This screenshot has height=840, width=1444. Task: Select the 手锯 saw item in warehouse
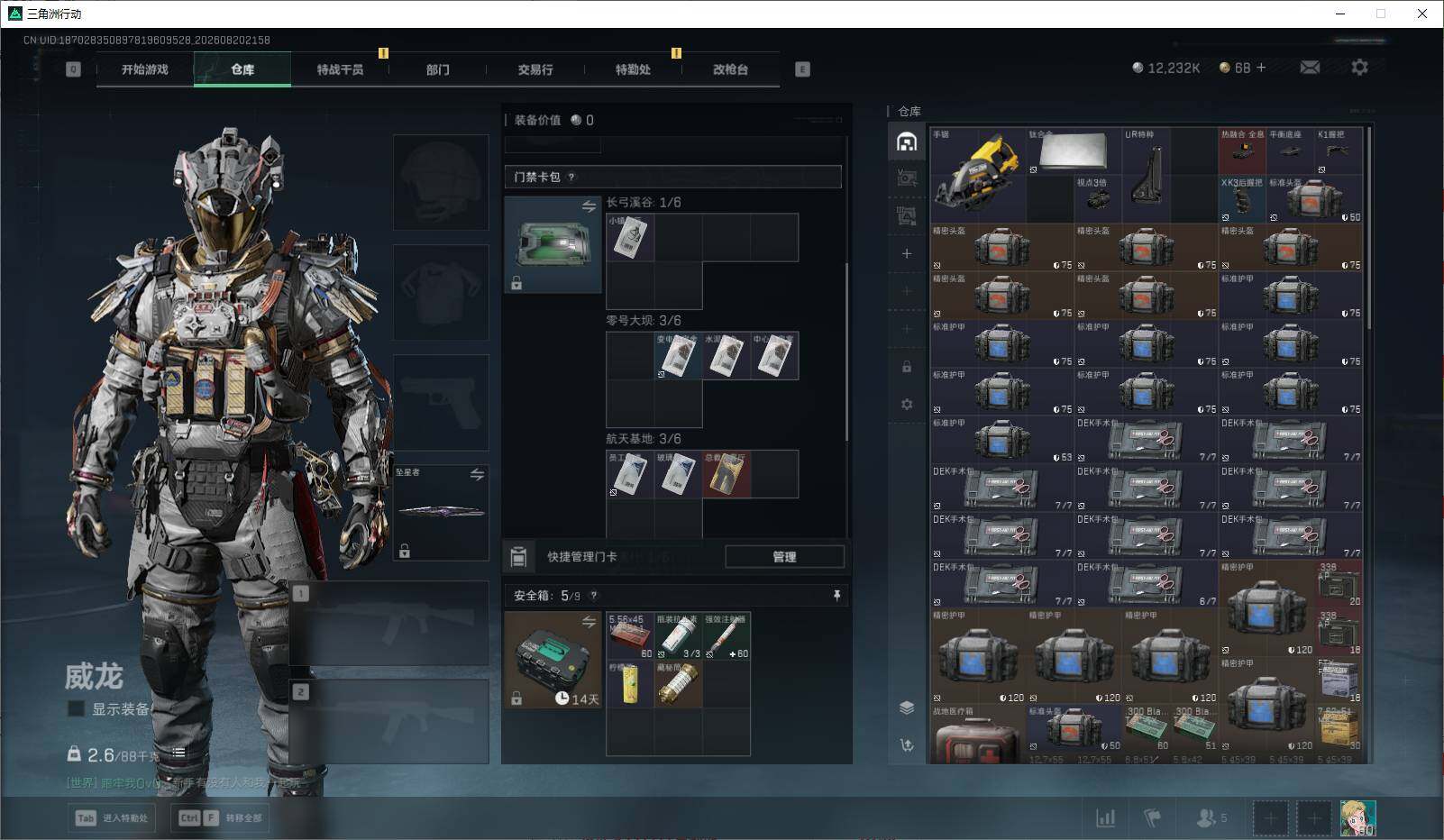[x=978, y=175]
